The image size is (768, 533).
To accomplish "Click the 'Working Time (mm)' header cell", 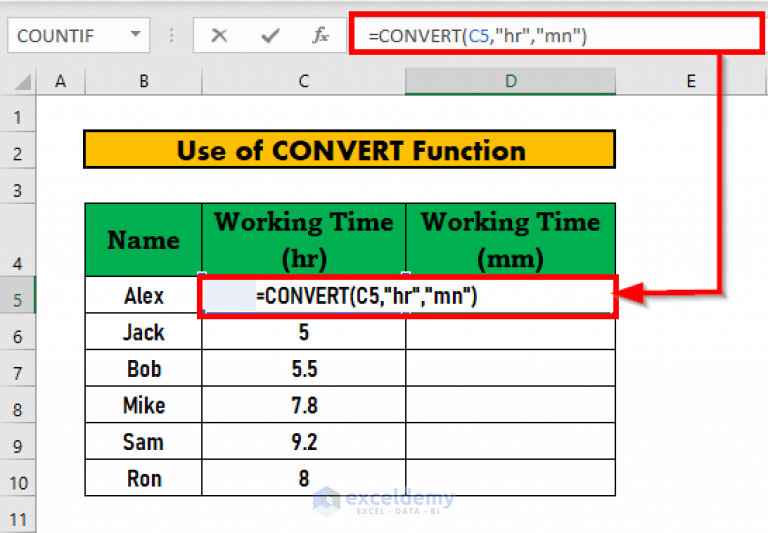I will coord(510,240).
